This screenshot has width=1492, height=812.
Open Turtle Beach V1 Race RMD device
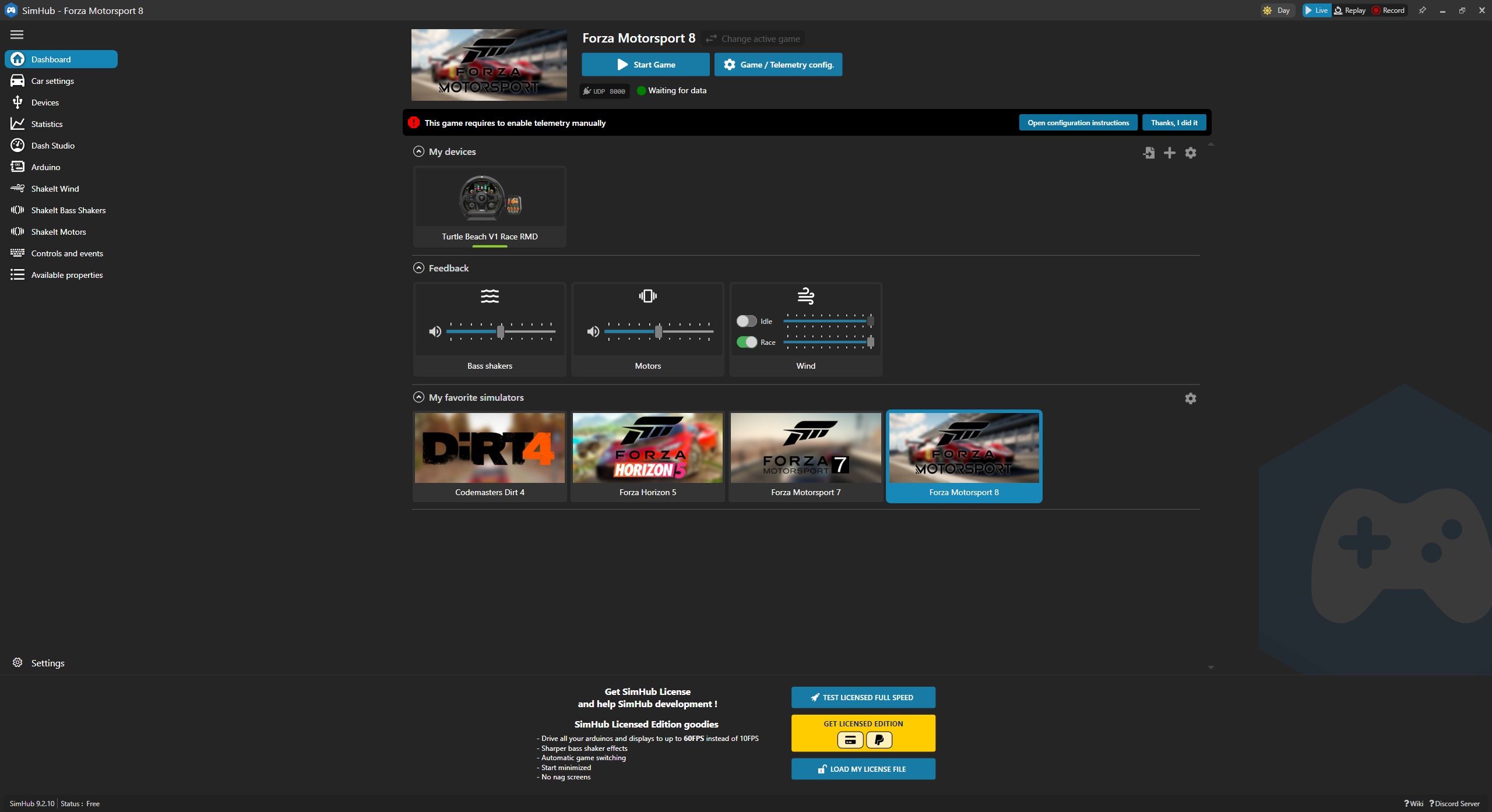click(490, 207)
